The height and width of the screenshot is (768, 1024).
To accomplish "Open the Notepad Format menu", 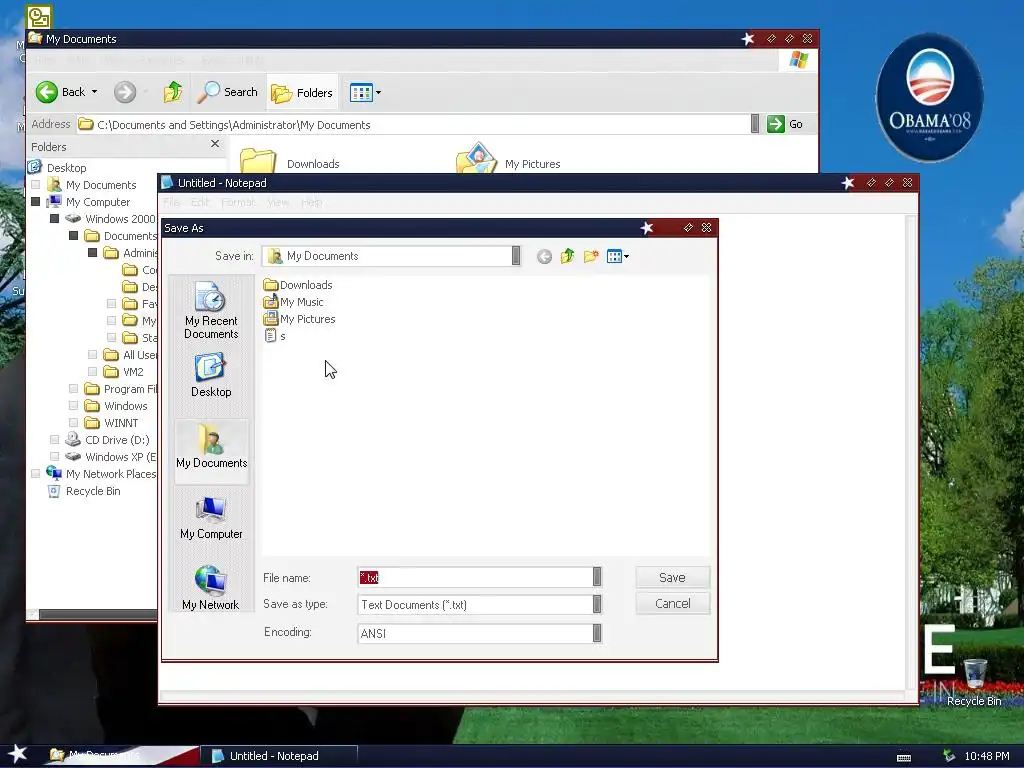I will click(238, 202).
